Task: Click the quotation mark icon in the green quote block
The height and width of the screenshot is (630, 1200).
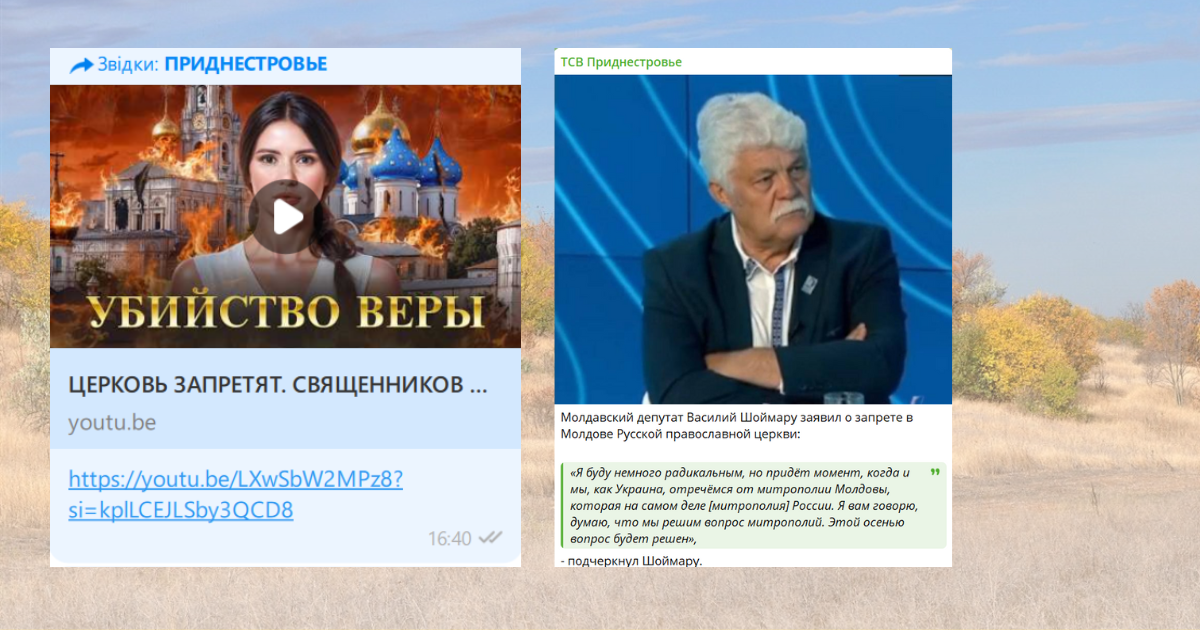Action: click(x=935, y=473)
